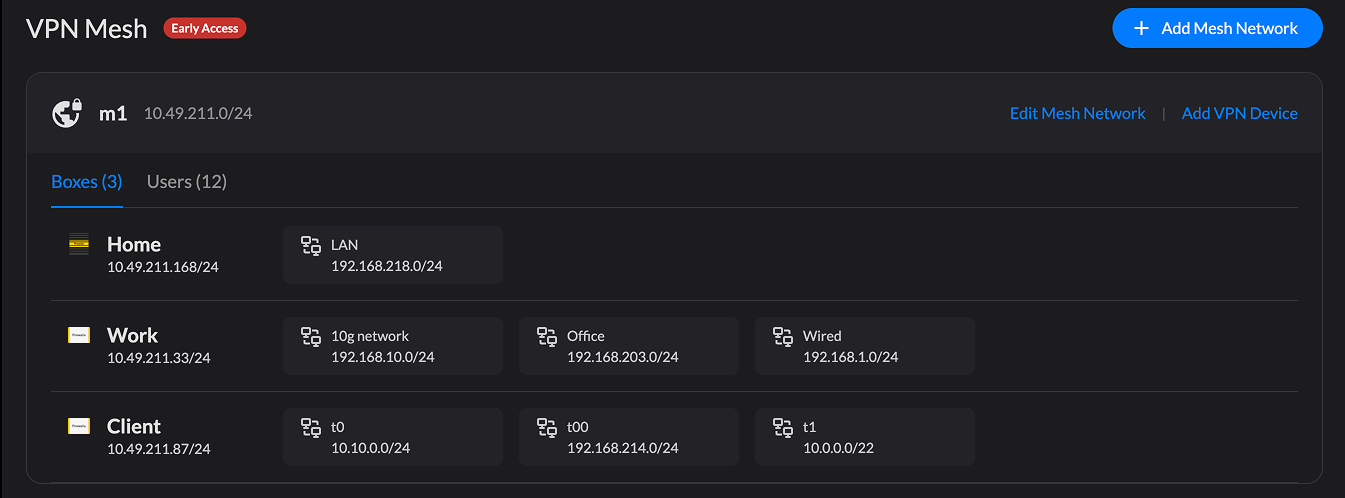Open the t1 10.0.0.0/22 network card

click(x=865, y=437)
